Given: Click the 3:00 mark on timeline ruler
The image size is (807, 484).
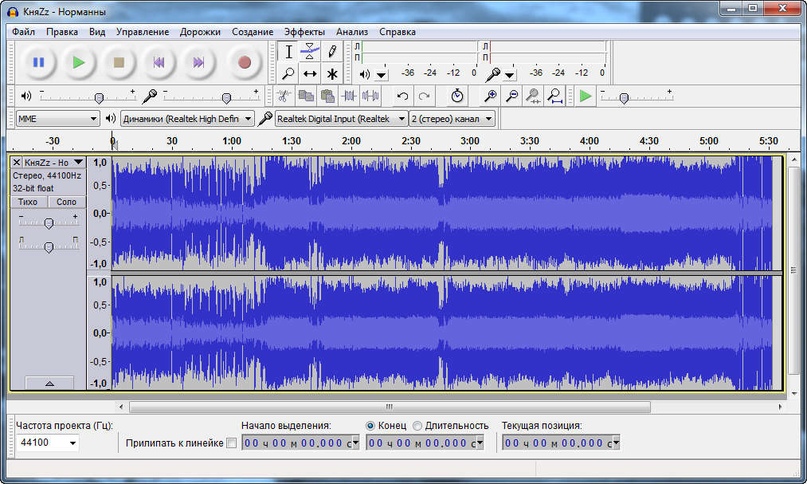Looking at the screenshot, I should pos(469,141).
